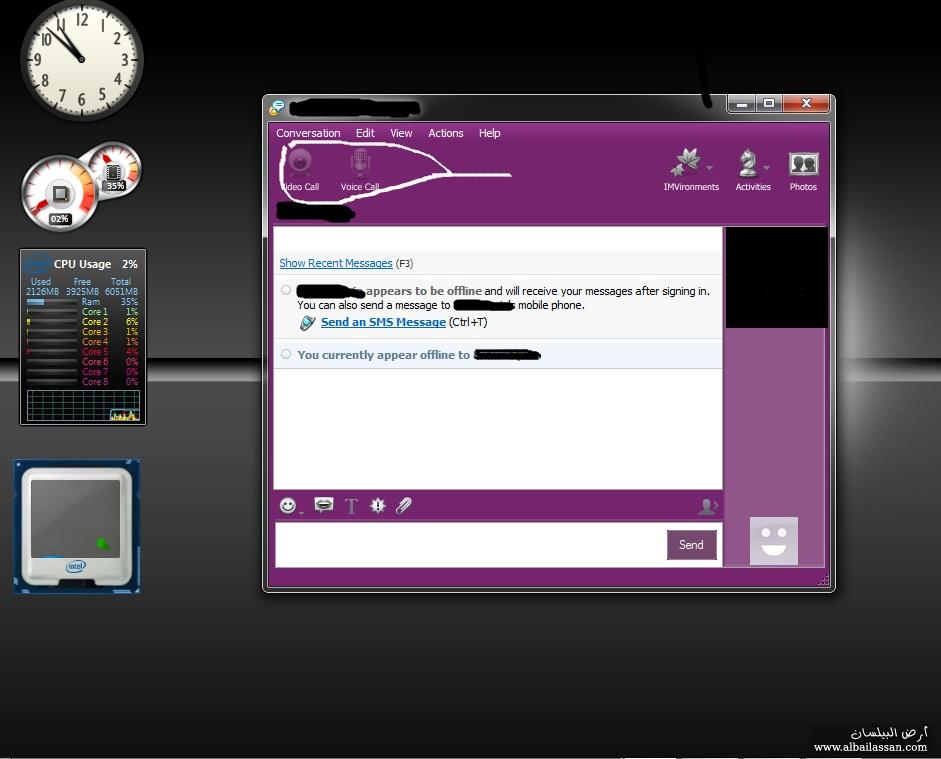
Task: Click the "Core 2" usage row
Action: (x=82, y=322)
